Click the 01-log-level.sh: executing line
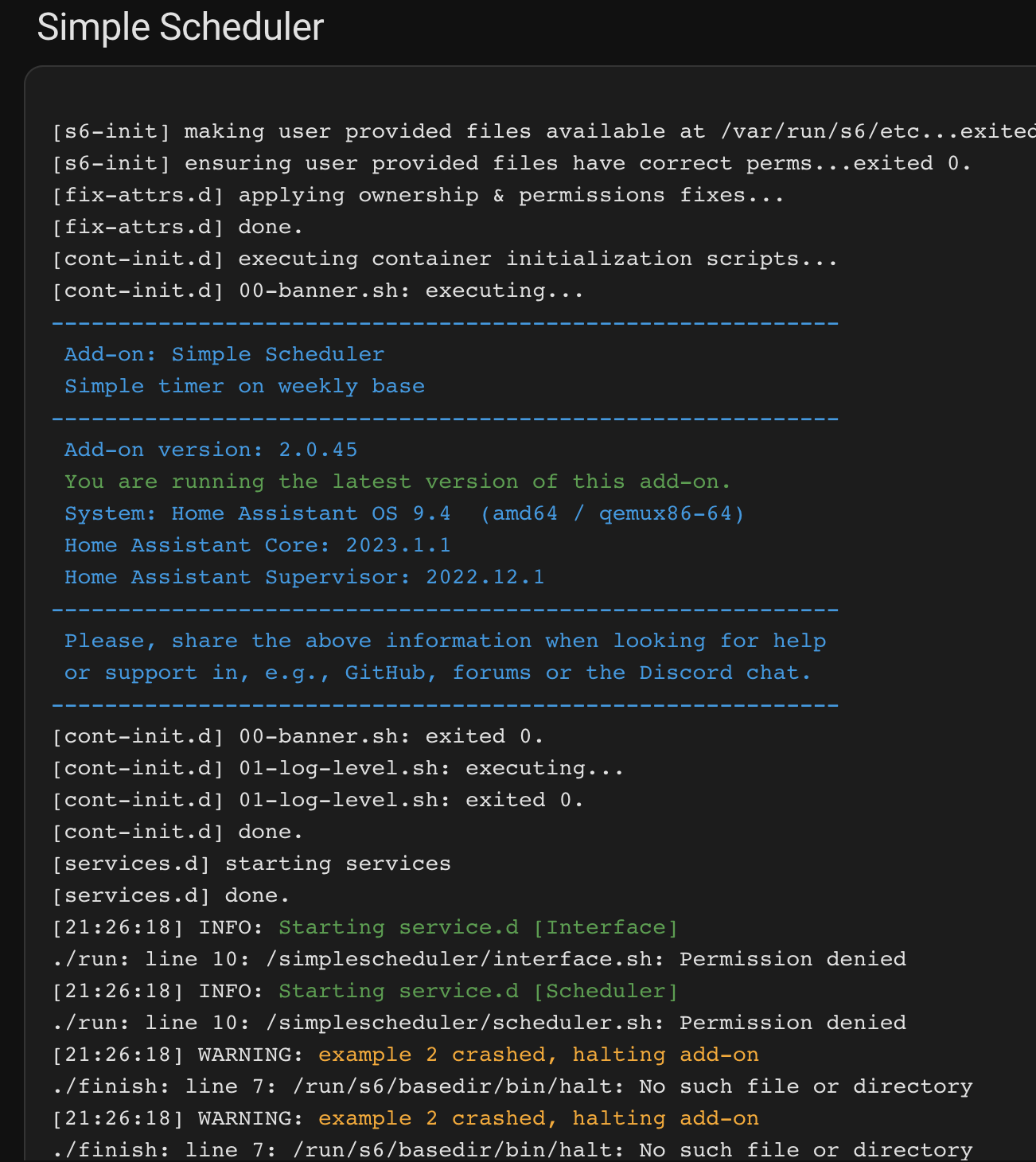Screen dimensions: 1036x1162 [337, 768]
